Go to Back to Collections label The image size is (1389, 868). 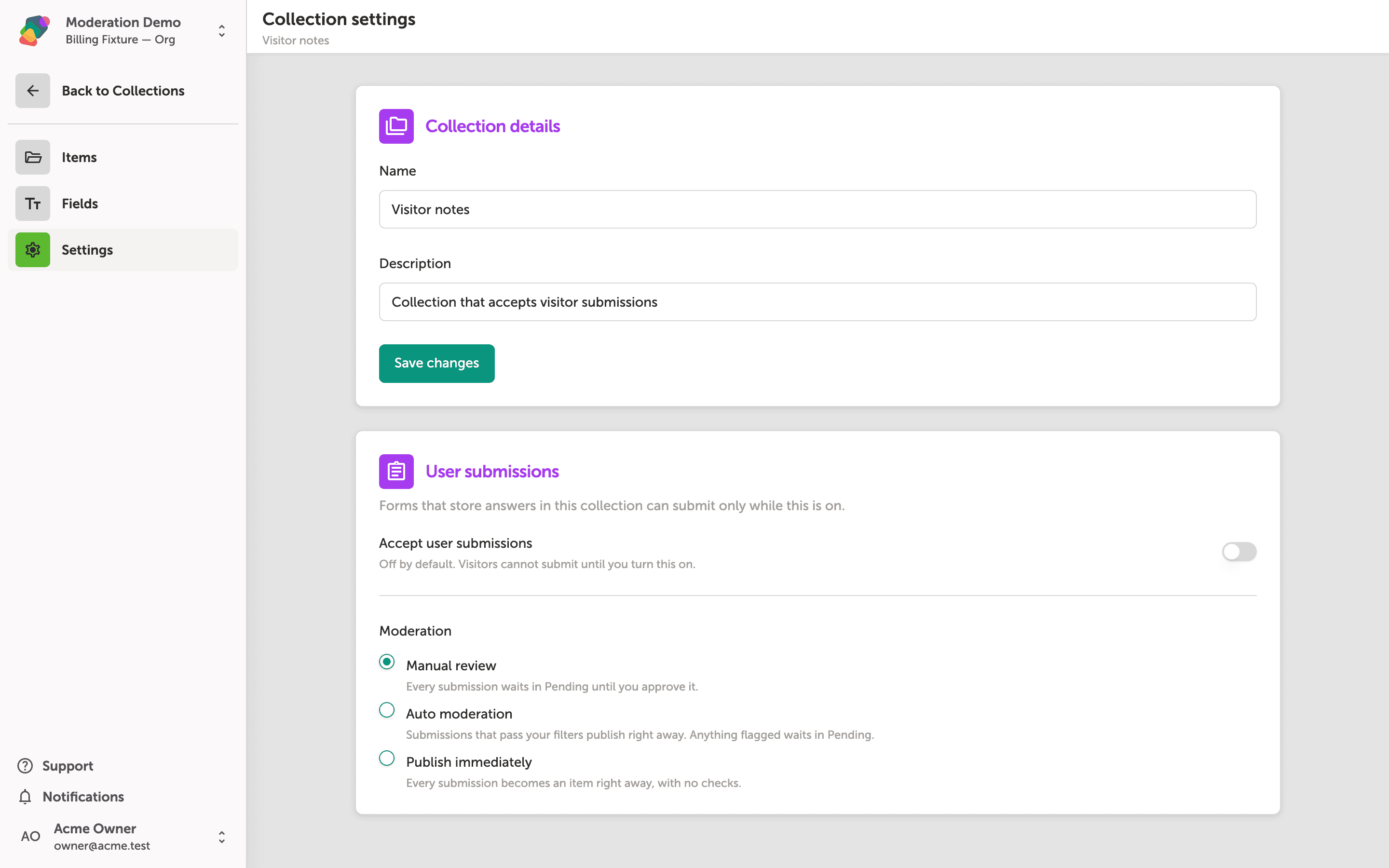[x=123, y=91]
